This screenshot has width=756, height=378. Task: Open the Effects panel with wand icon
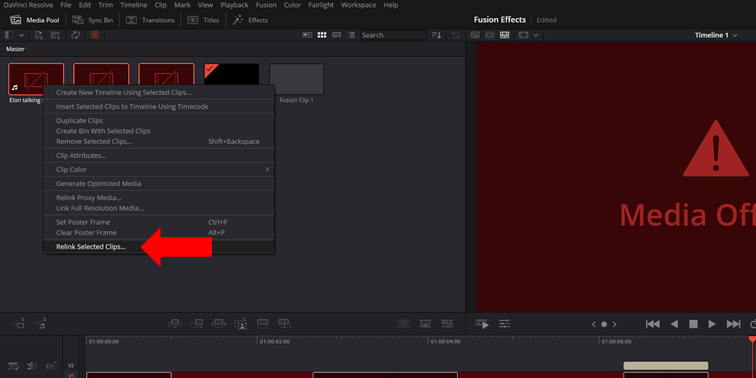(x=251, y=20)
